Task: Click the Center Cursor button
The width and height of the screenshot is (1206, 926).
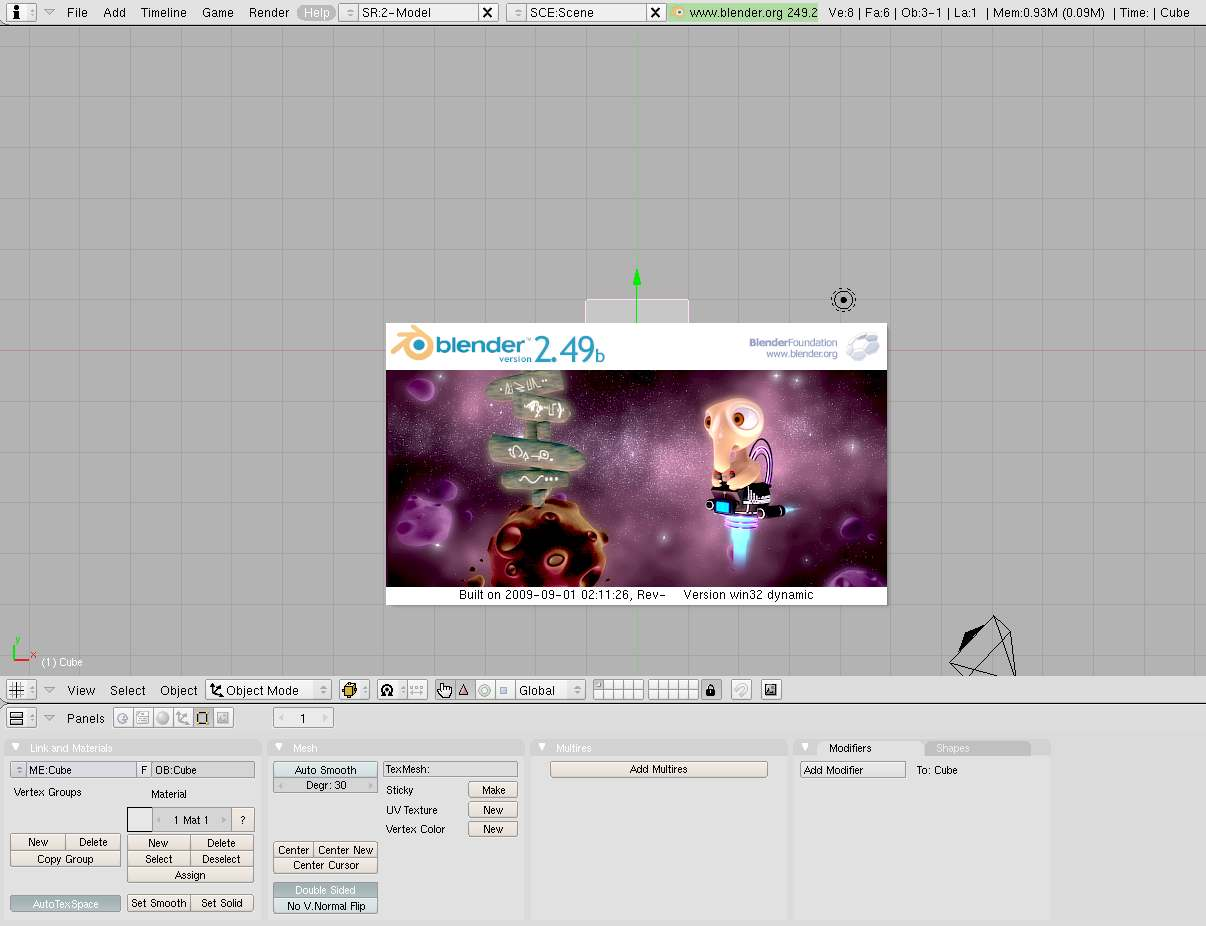Action: click(x=325, y=865)
